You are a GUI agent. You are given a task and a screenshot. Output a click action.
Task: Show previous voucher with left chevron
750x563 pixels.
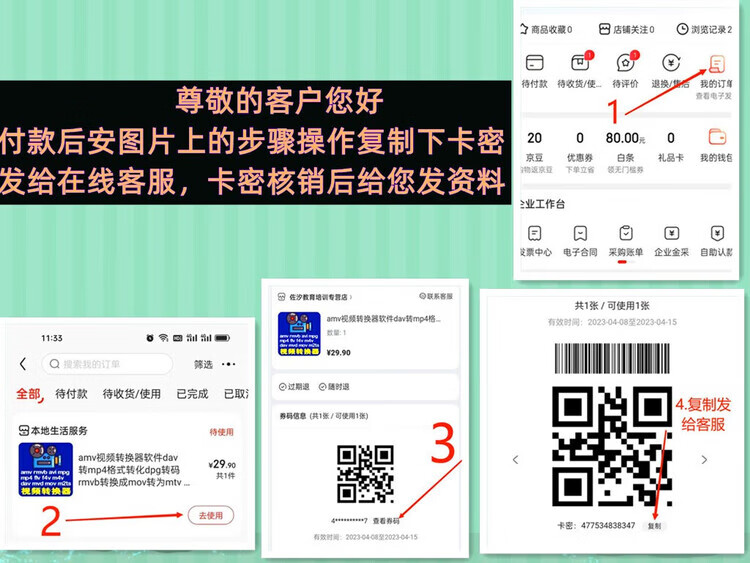(x=515, y=460)
